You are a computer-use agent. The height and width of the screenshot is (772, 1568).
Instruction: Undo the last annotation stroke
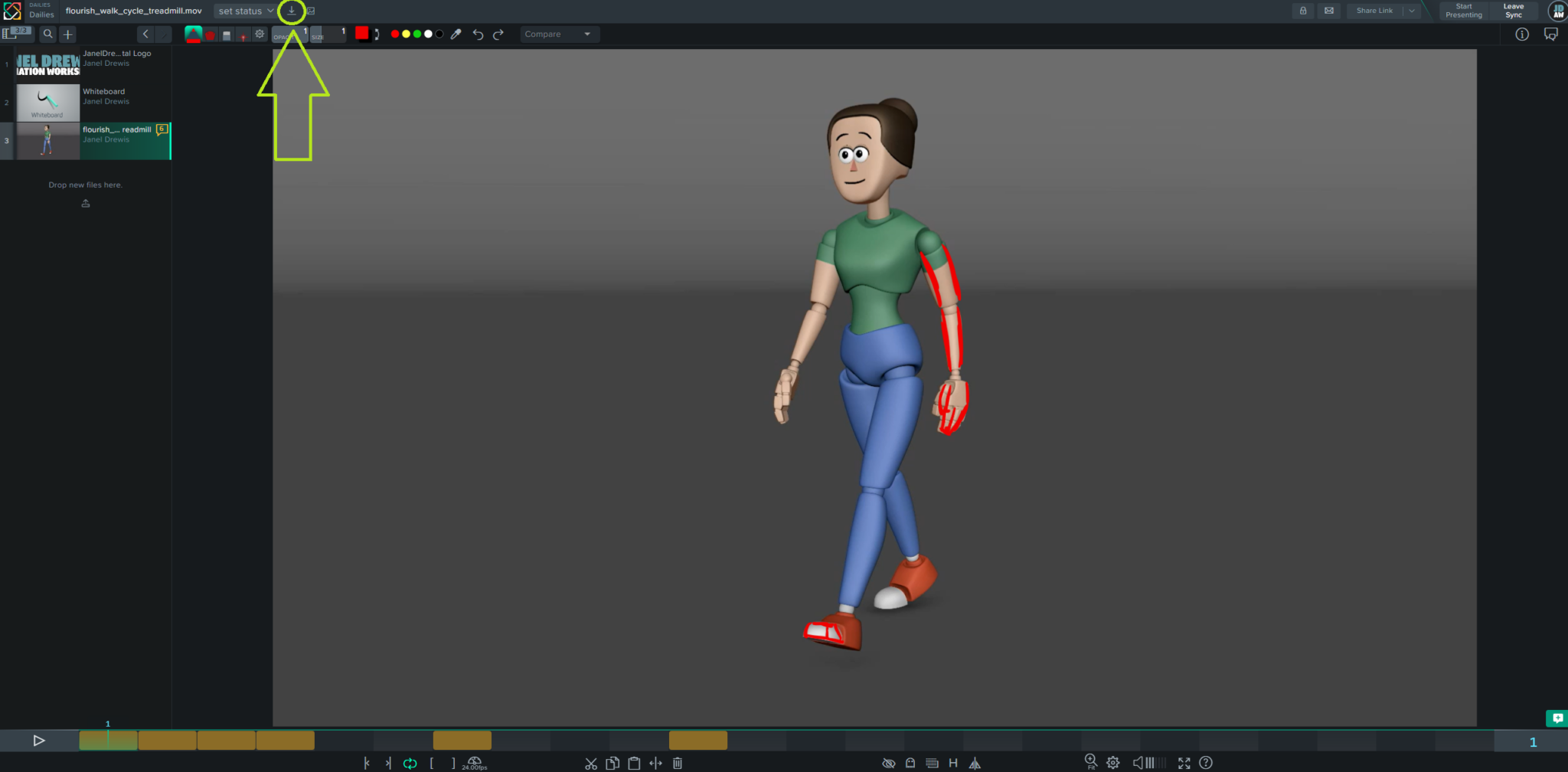pos(477,34)
